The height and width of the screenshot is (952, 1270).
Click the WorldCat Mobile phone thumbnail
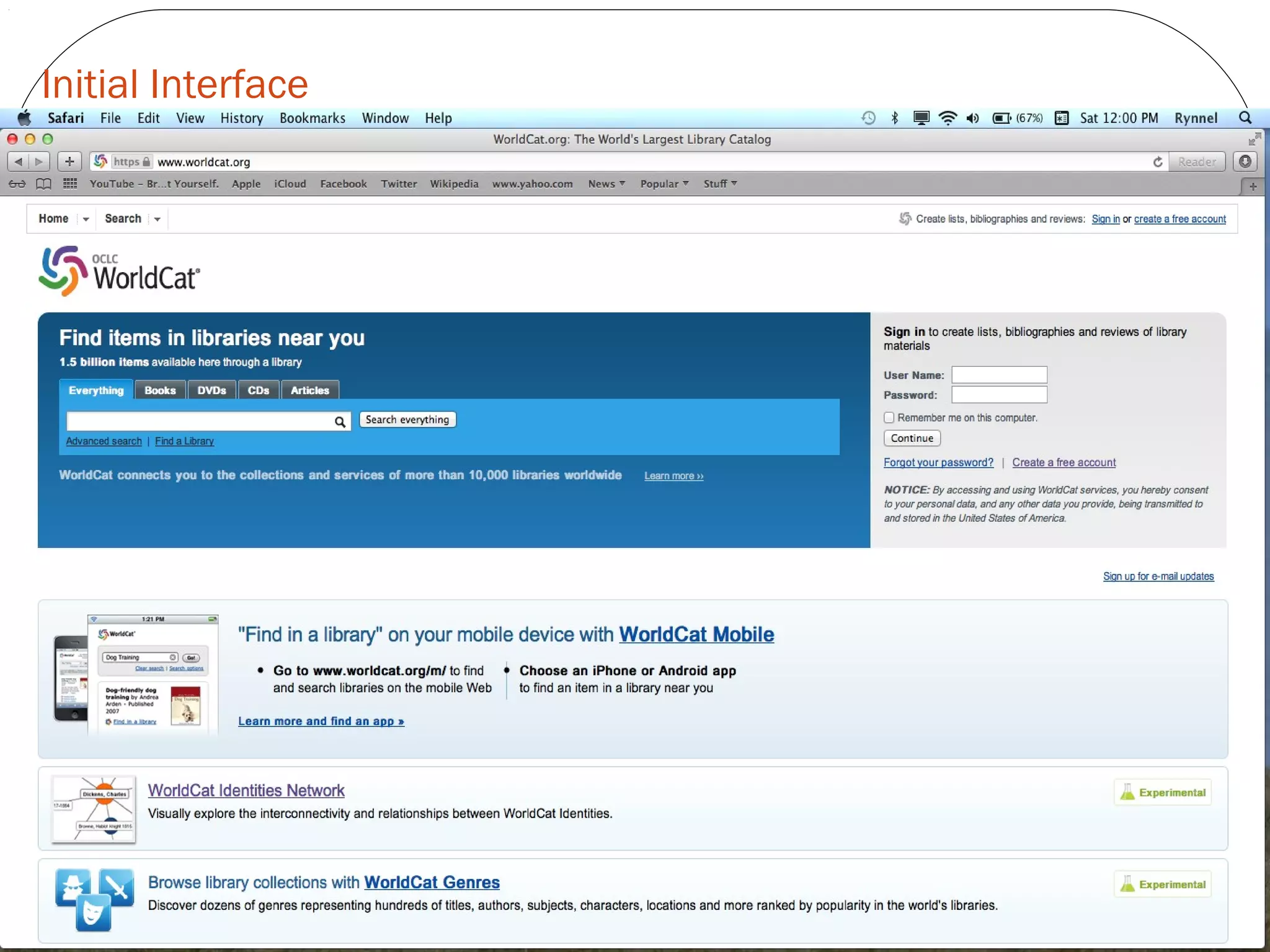pyautogui.click(x=136, y=674)
